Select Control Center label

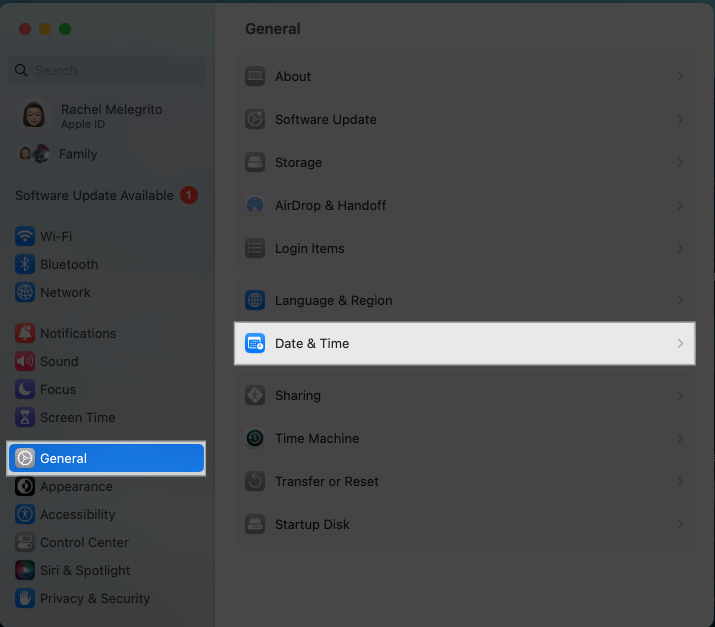(x=84, y=543)
